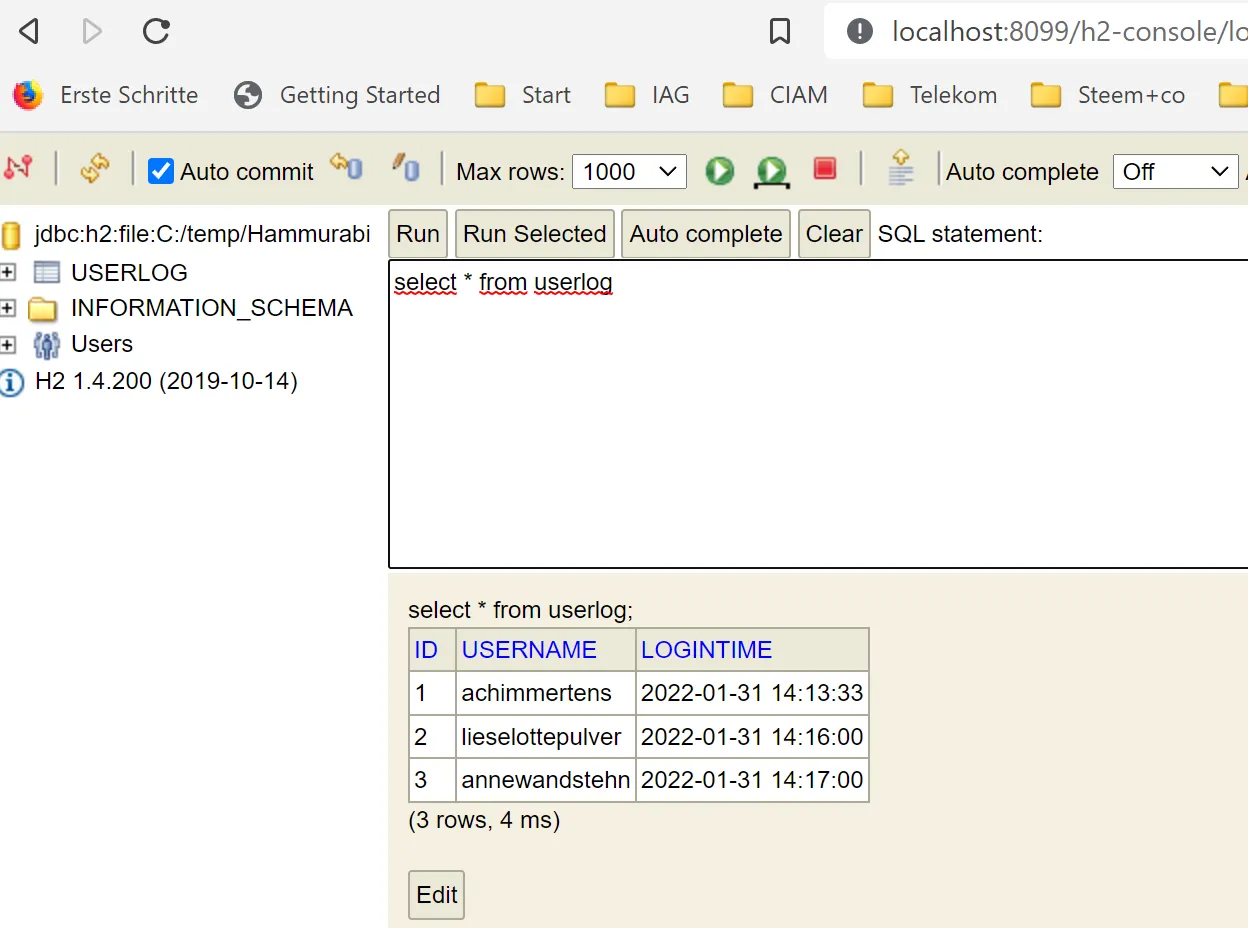Click the INFORMATION_SCHEMA folder icon
This screenshot has height=928, width=1248.
43,308
